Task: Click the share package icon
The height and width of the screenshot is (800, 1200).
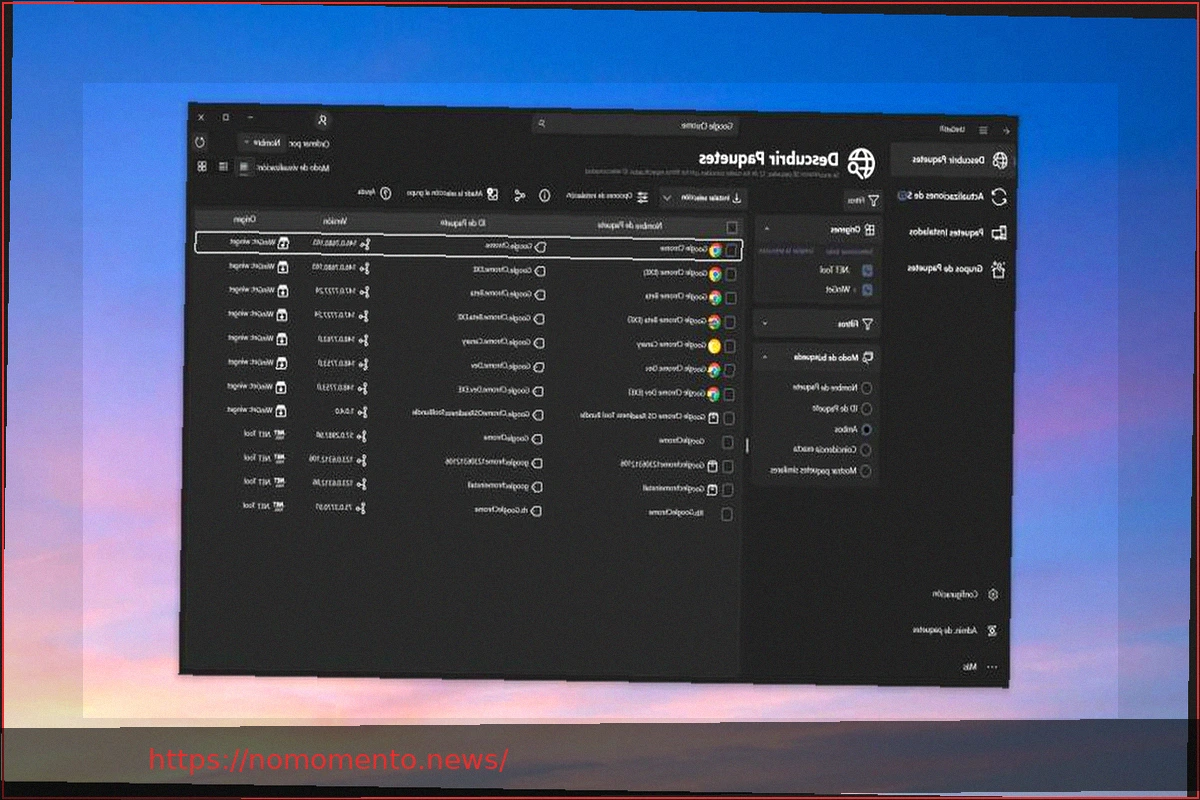Action: [x=519, y=195]
